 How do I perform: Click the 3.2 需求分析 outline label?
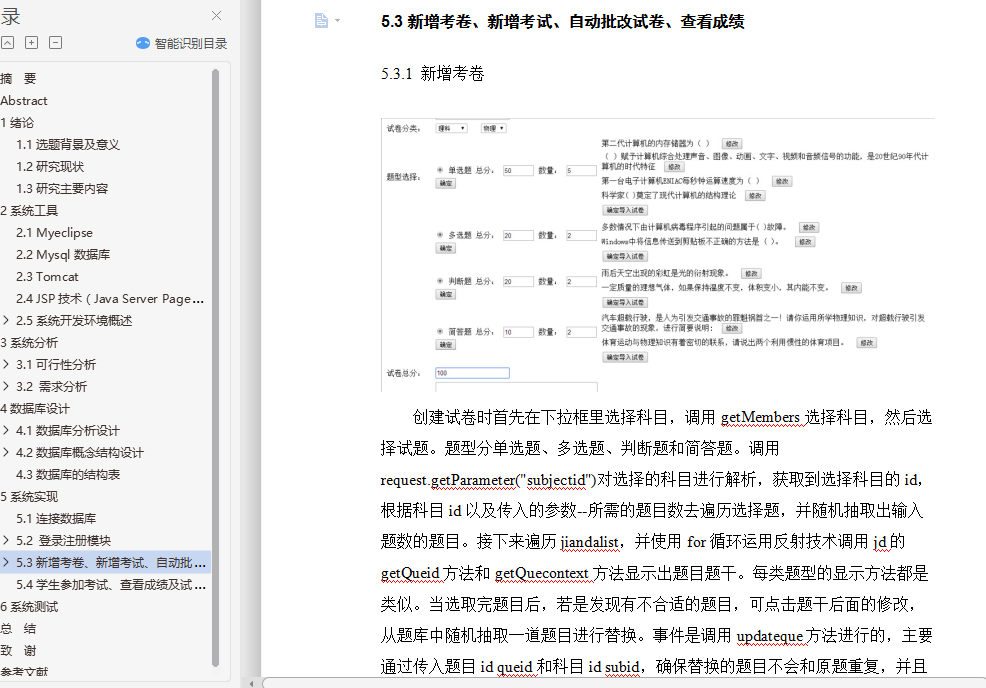click(52, 387)
